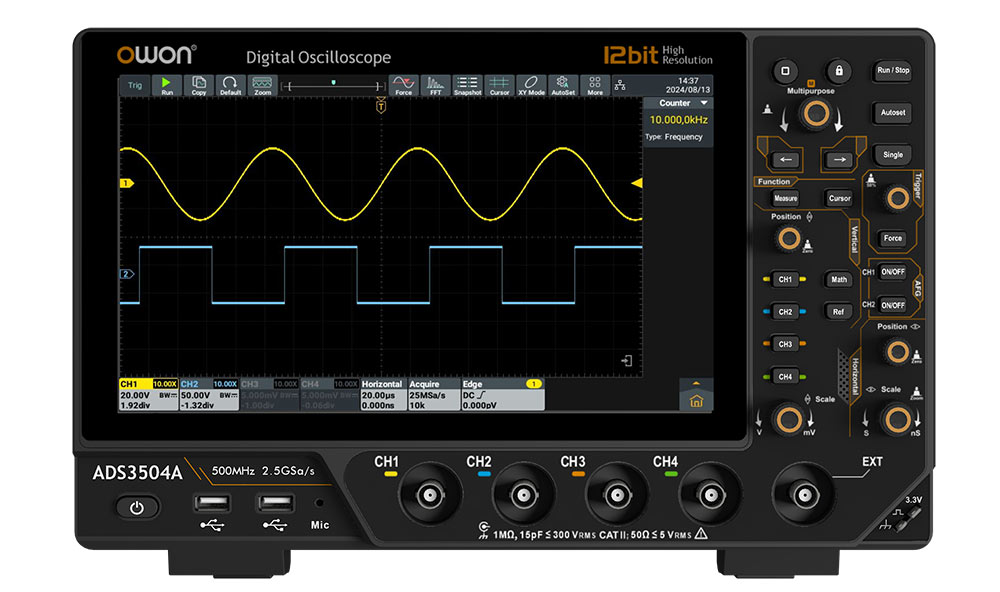
Task: Click the CH4 BNC input connector
Action: pyautogui.click(x=710, y=495)
